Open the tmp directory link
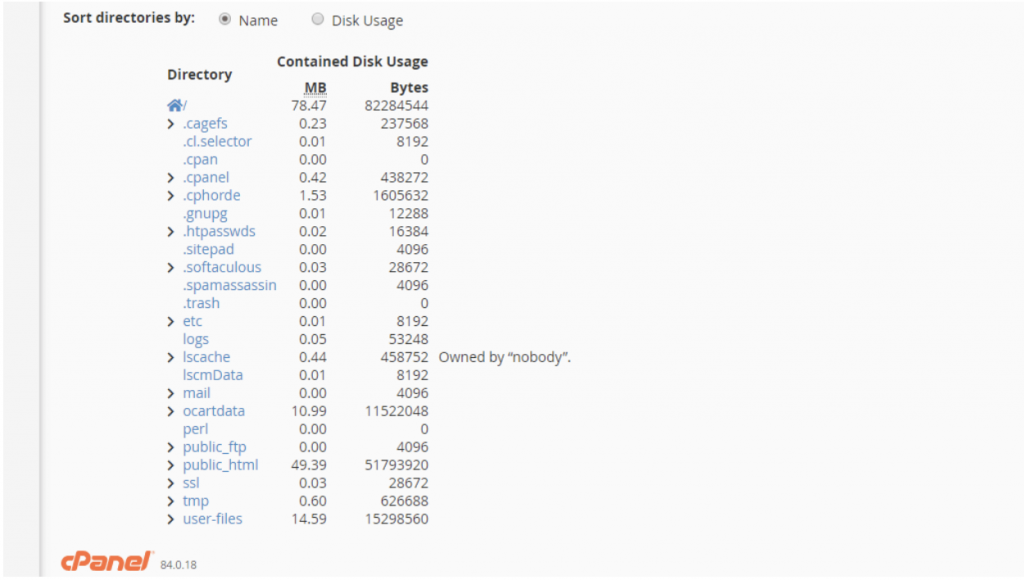1024x580 pixels. click(x=196, y=501)
